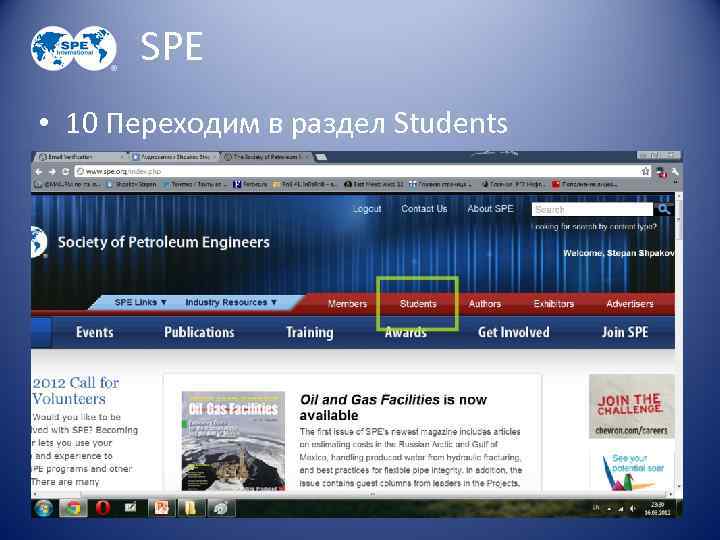Open the Exhibitors section
The image size is (720, 540).
[554, 304]
